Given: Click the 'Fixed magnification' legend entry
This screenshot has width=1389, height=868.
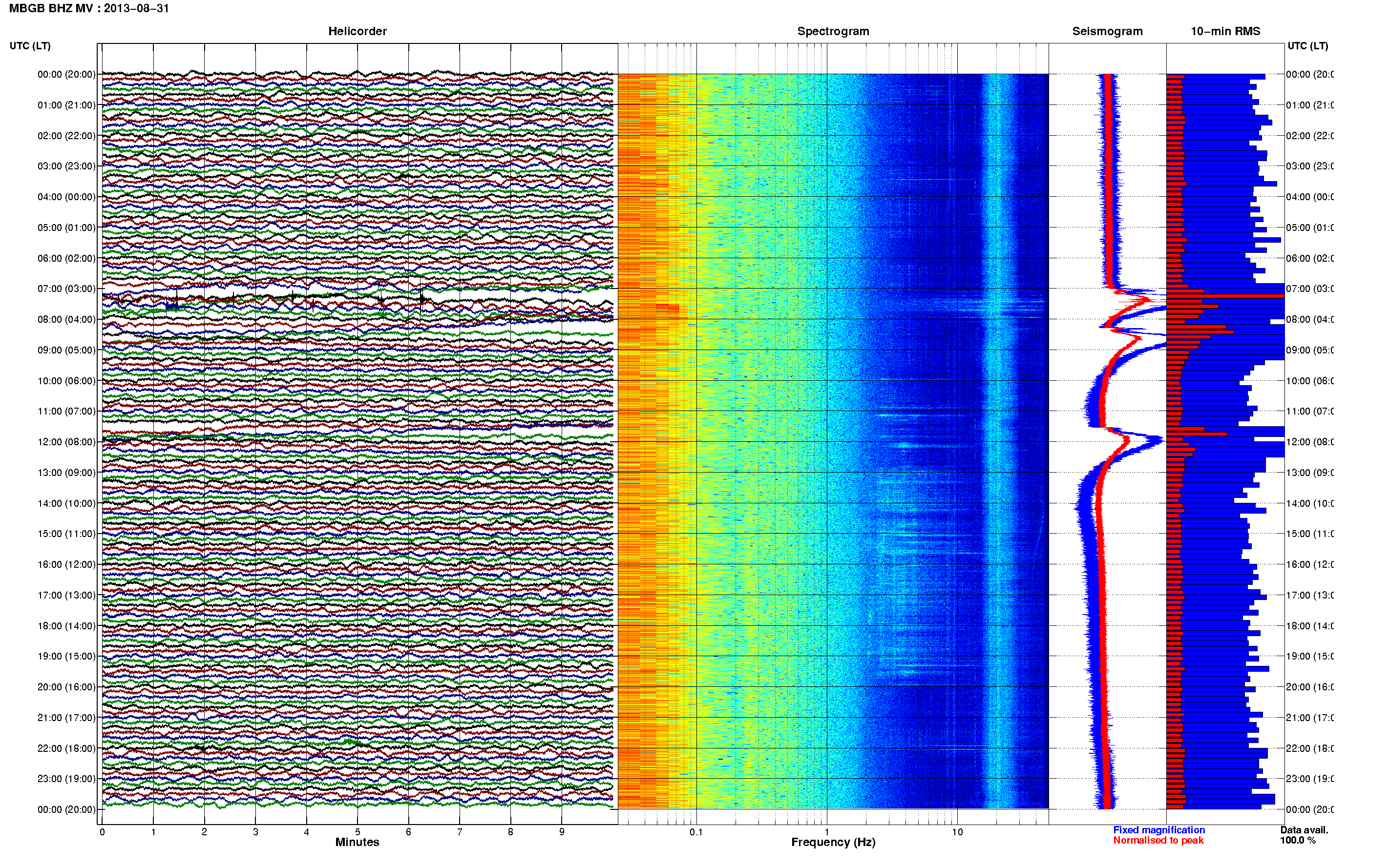Looking at the screenshot, I should click(x=1159, y=830).
